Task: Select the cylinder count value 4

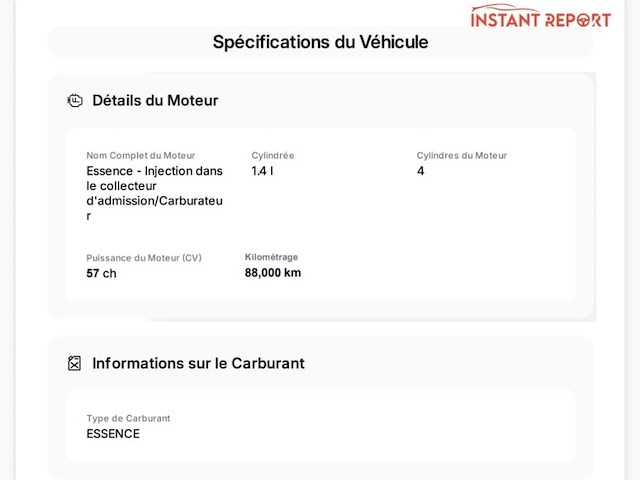Action: (420, 171)
